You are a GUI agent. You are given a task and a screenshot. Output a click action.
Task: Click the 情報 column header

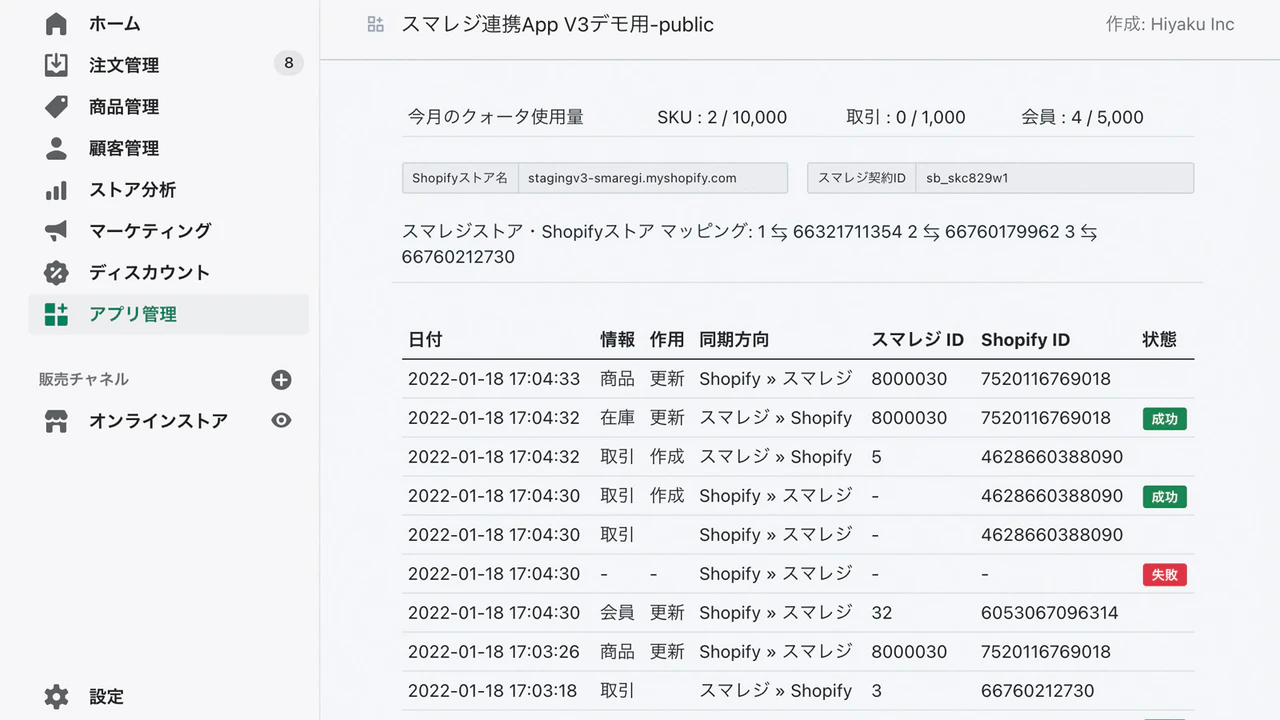point(617,340)
